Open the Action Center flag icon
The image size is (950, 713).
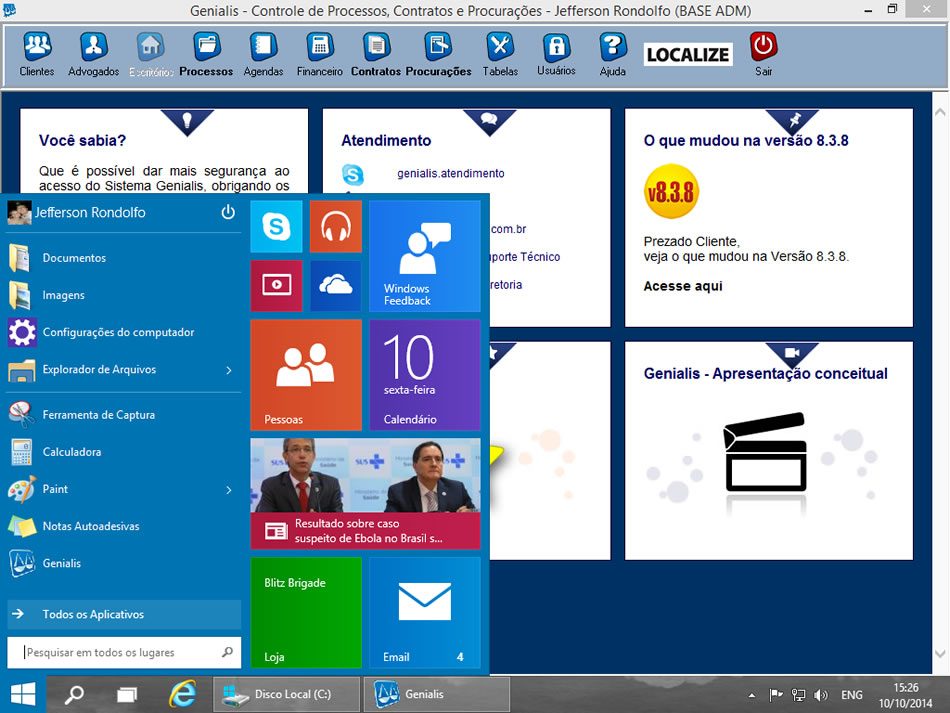[776, 695]
